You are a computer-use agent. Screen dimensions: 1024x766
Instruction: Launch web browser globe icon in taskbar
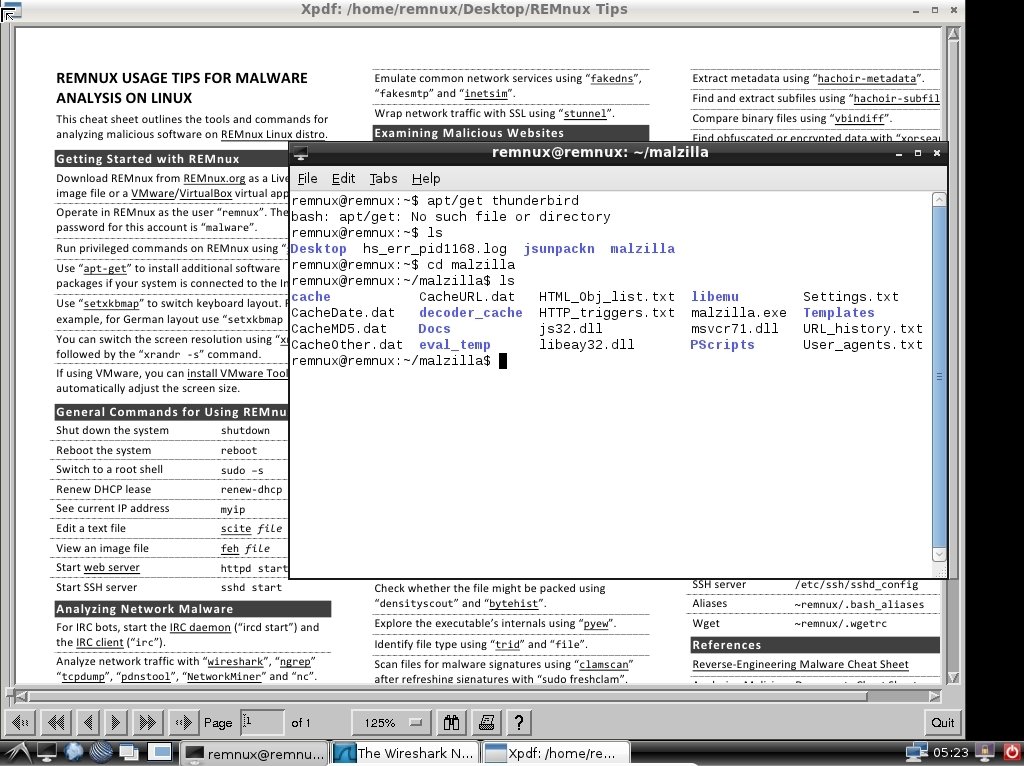click(x=74, y=753)
